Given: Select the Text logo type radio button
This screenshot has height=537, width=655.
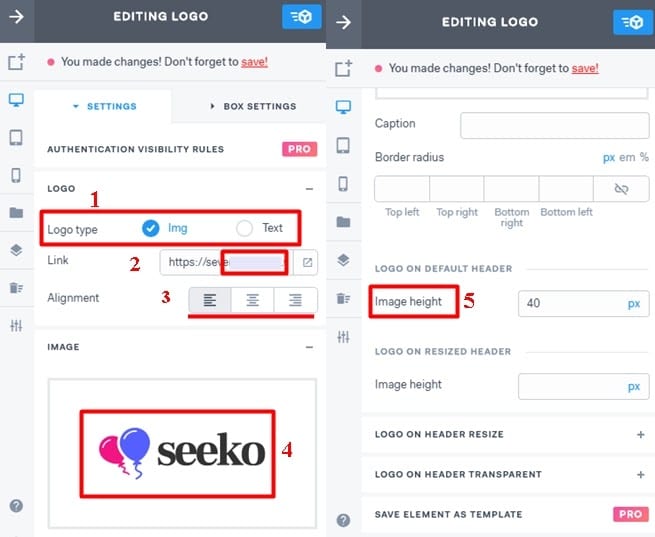Looking at the screenshot, I should pos(244,228).
